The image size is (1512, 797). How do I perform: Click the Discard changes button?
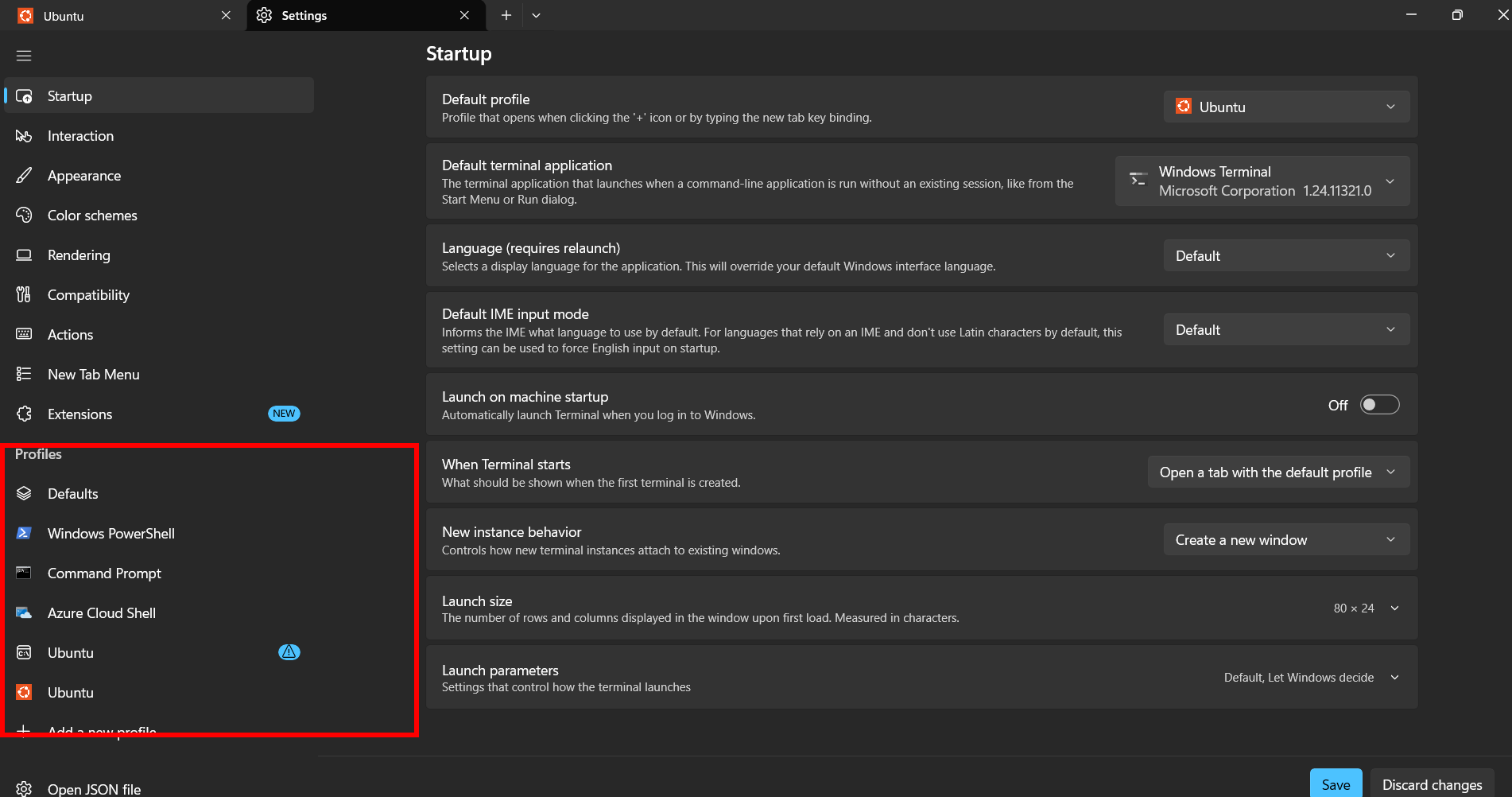[x=1432, y=784]
